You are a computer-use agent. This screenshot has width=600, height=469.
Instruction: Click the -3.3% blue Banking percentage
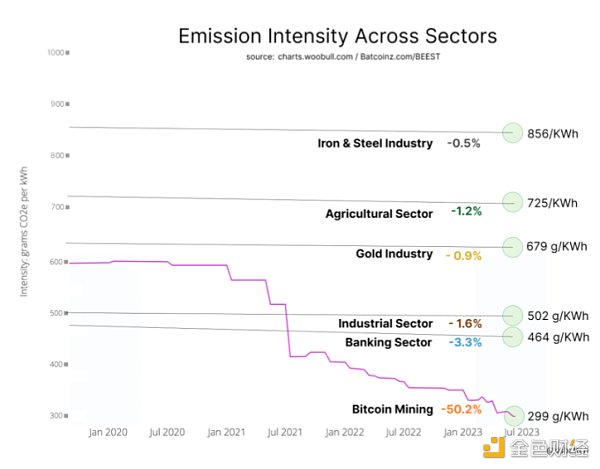pos(465,342)
